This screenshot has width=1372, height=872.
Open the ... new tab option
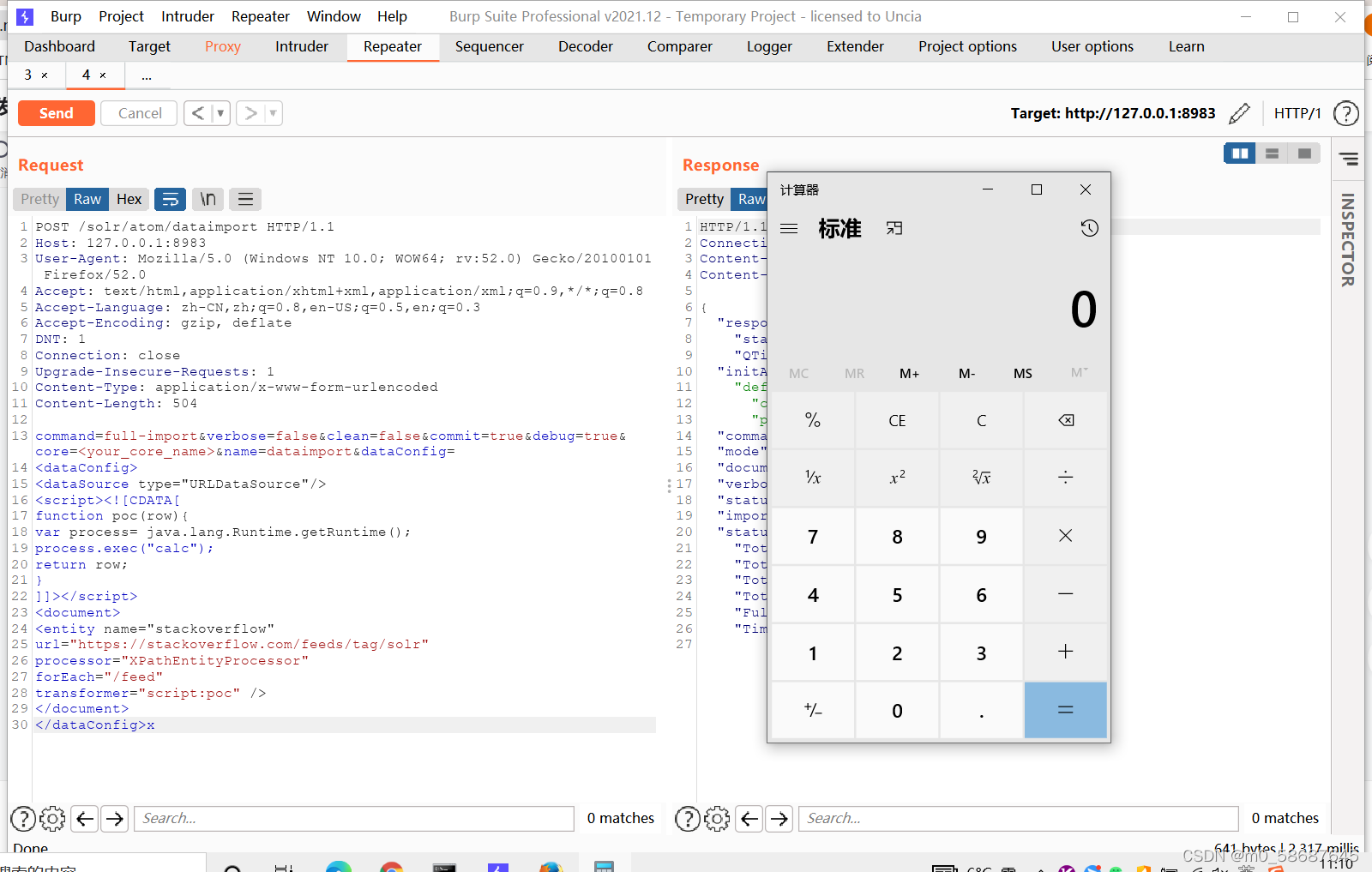click(x=147, y=76)
